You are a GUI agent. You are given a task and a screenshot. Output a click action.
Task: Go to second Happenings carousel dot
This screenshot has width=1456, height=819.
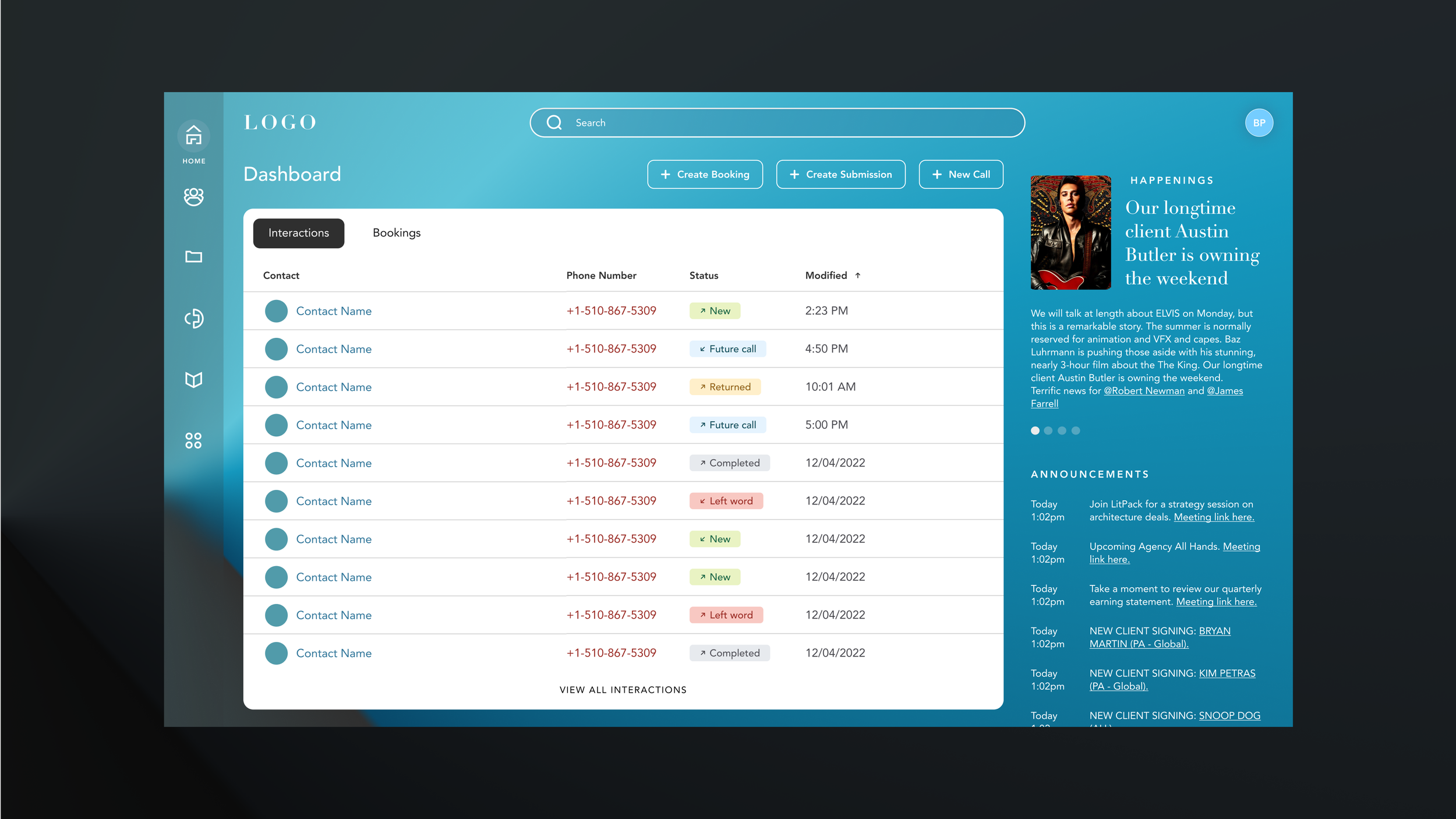point(1048,430)
